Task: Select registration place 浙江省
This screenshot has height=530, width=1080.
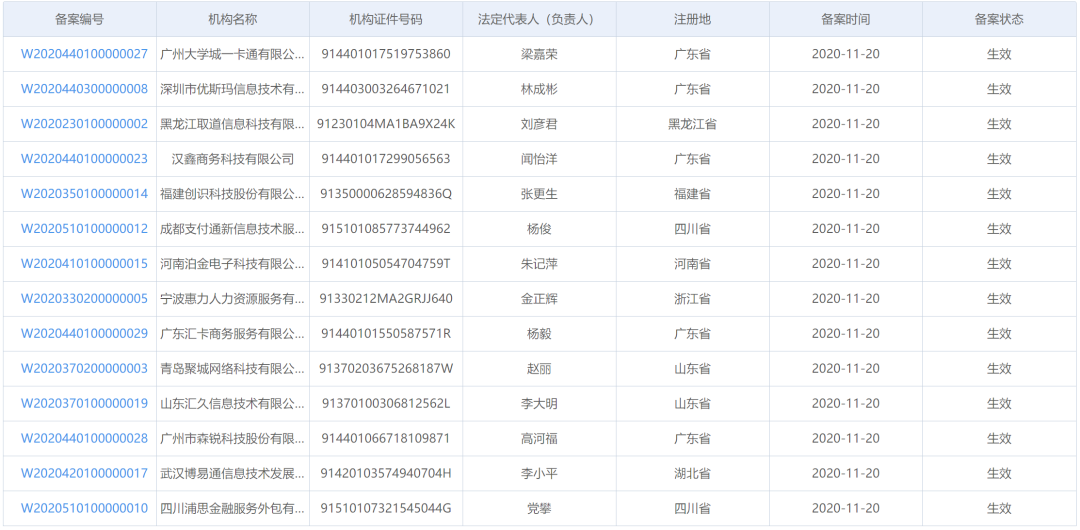Action: [692, 298]
